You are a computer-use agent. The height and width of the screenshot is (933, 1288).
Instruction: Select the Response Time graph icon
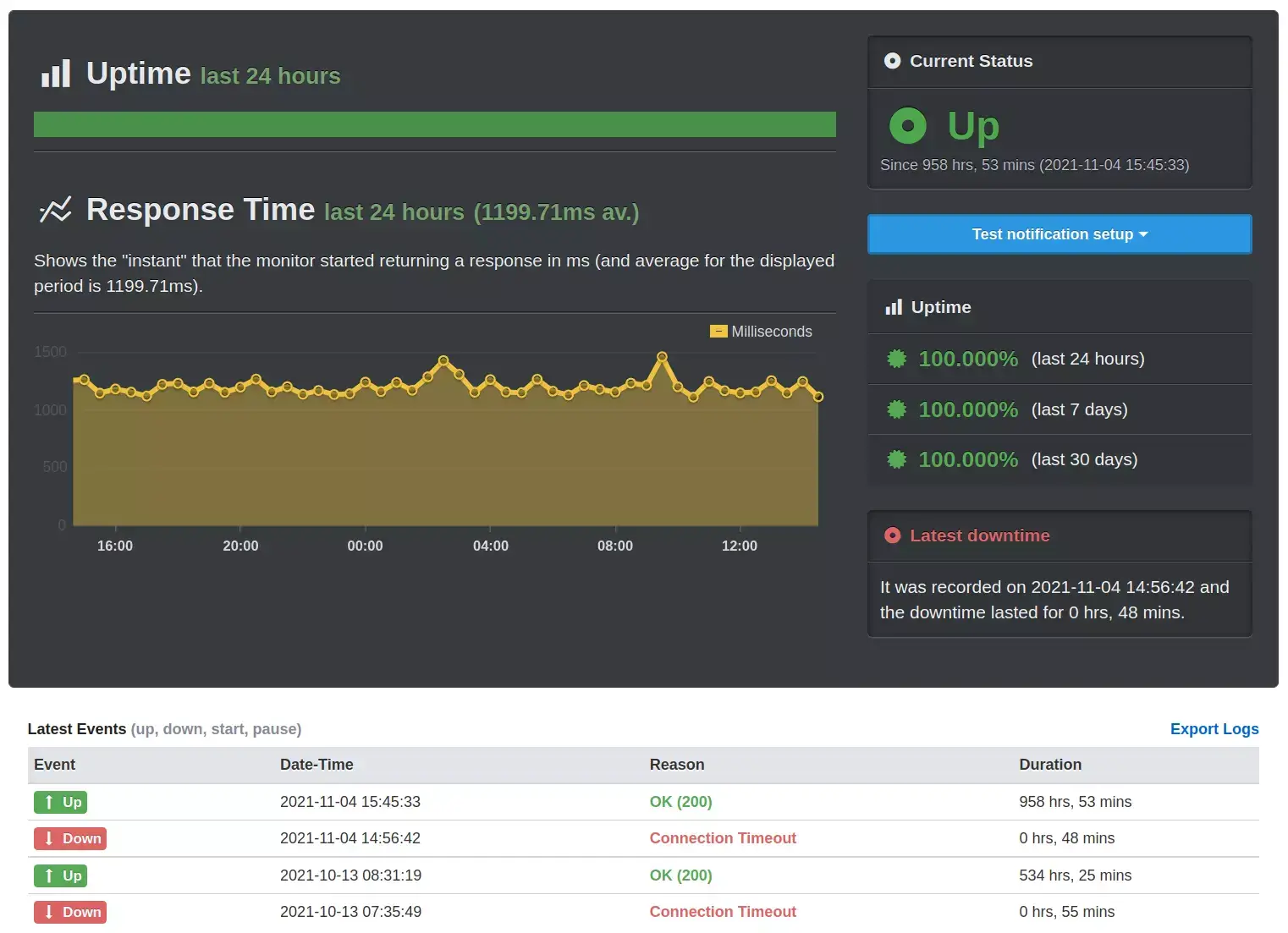click(55, 210)
